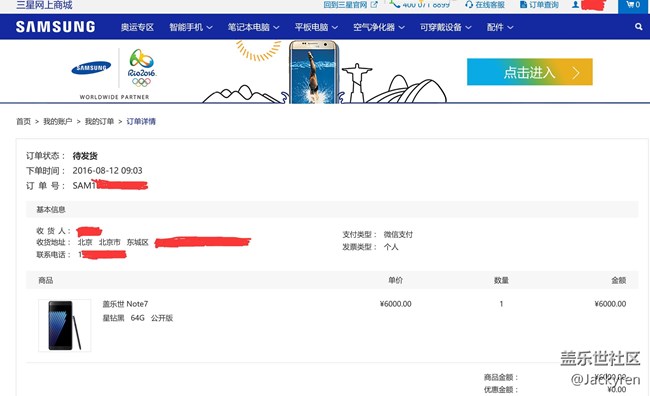Click the order status text 待发货
This screenshot has width=650, height=396.
[x=85, y=156]
